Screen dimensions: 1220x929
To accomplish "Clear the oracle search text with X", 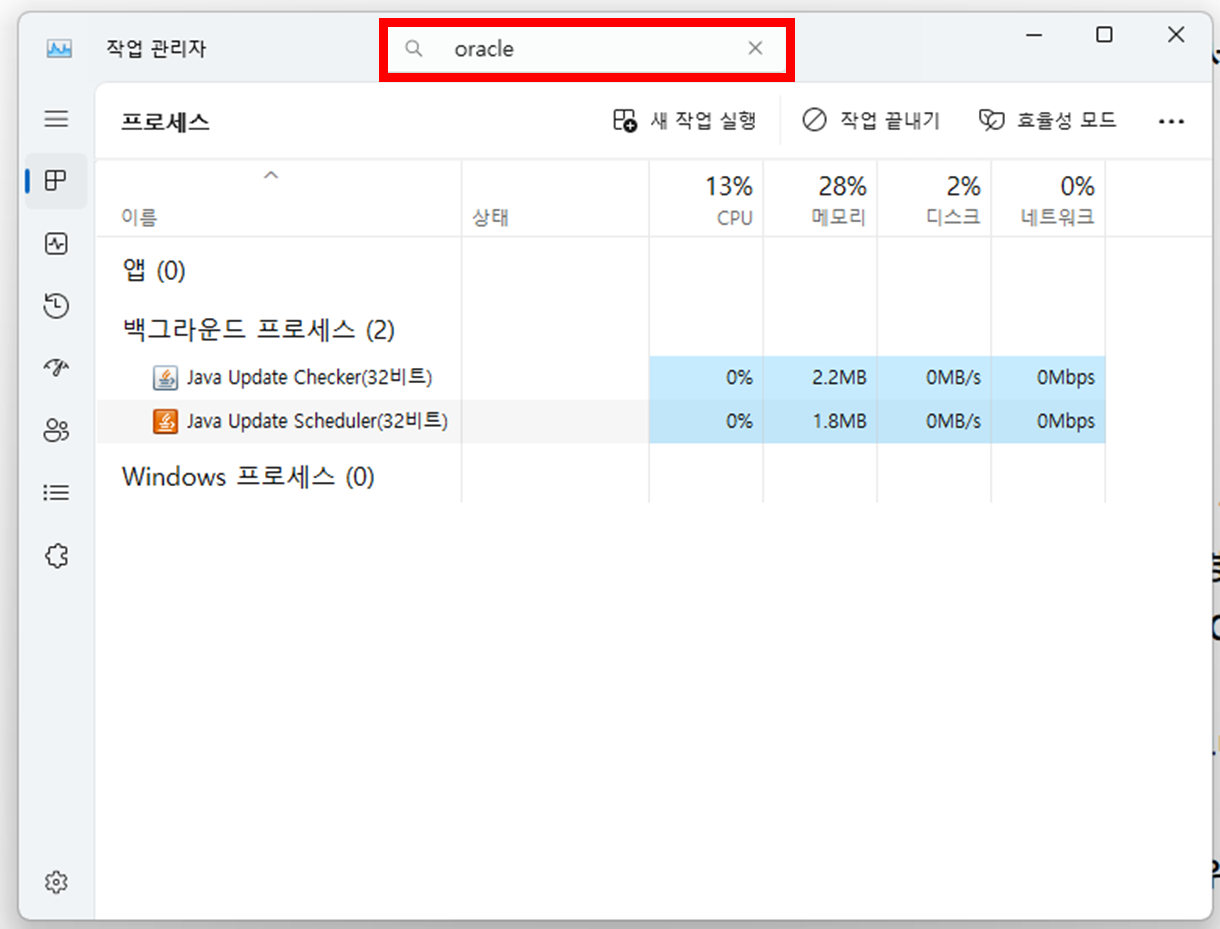I will coord(756,48).
